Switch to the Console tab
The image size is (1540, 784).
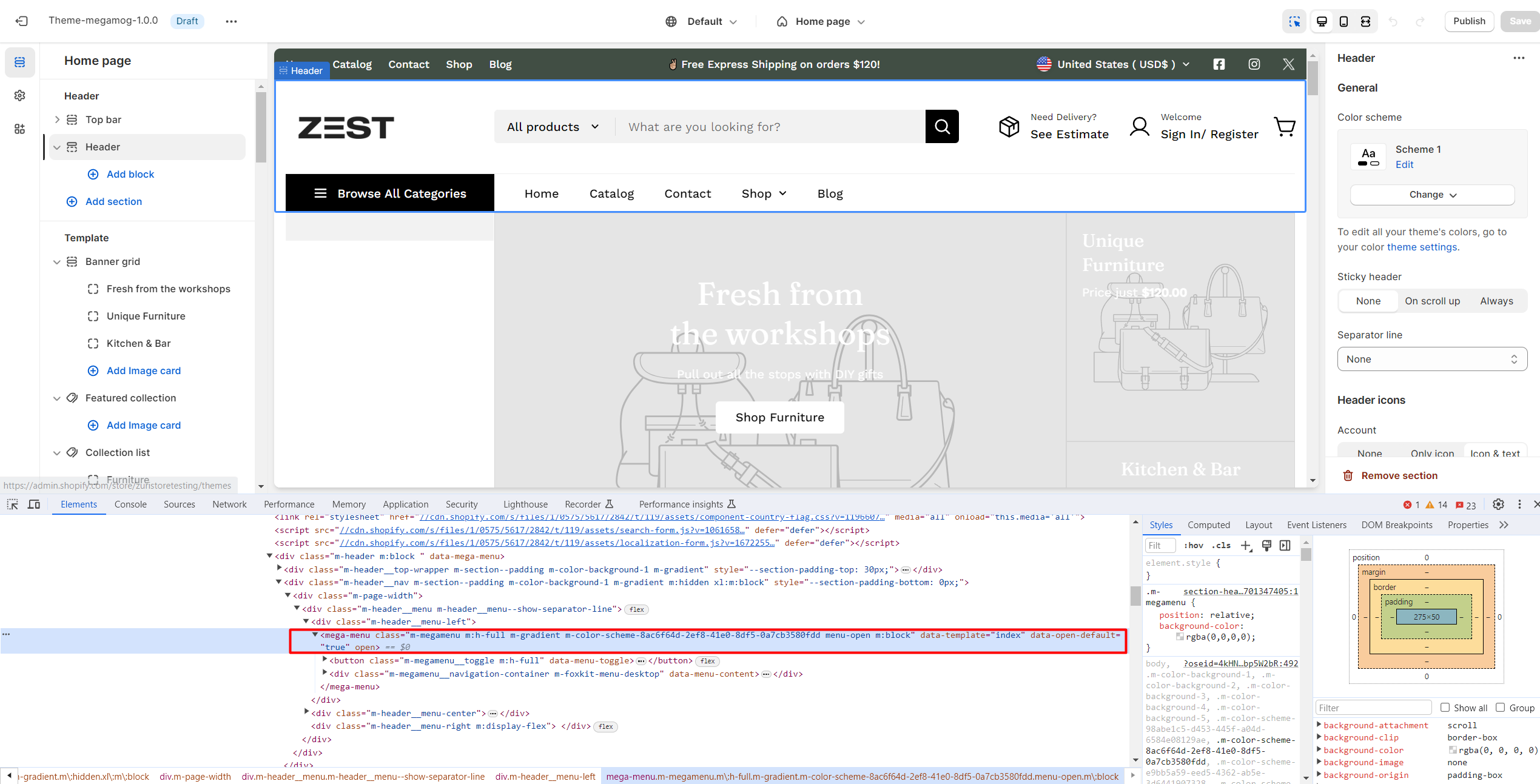pos(130,504)
